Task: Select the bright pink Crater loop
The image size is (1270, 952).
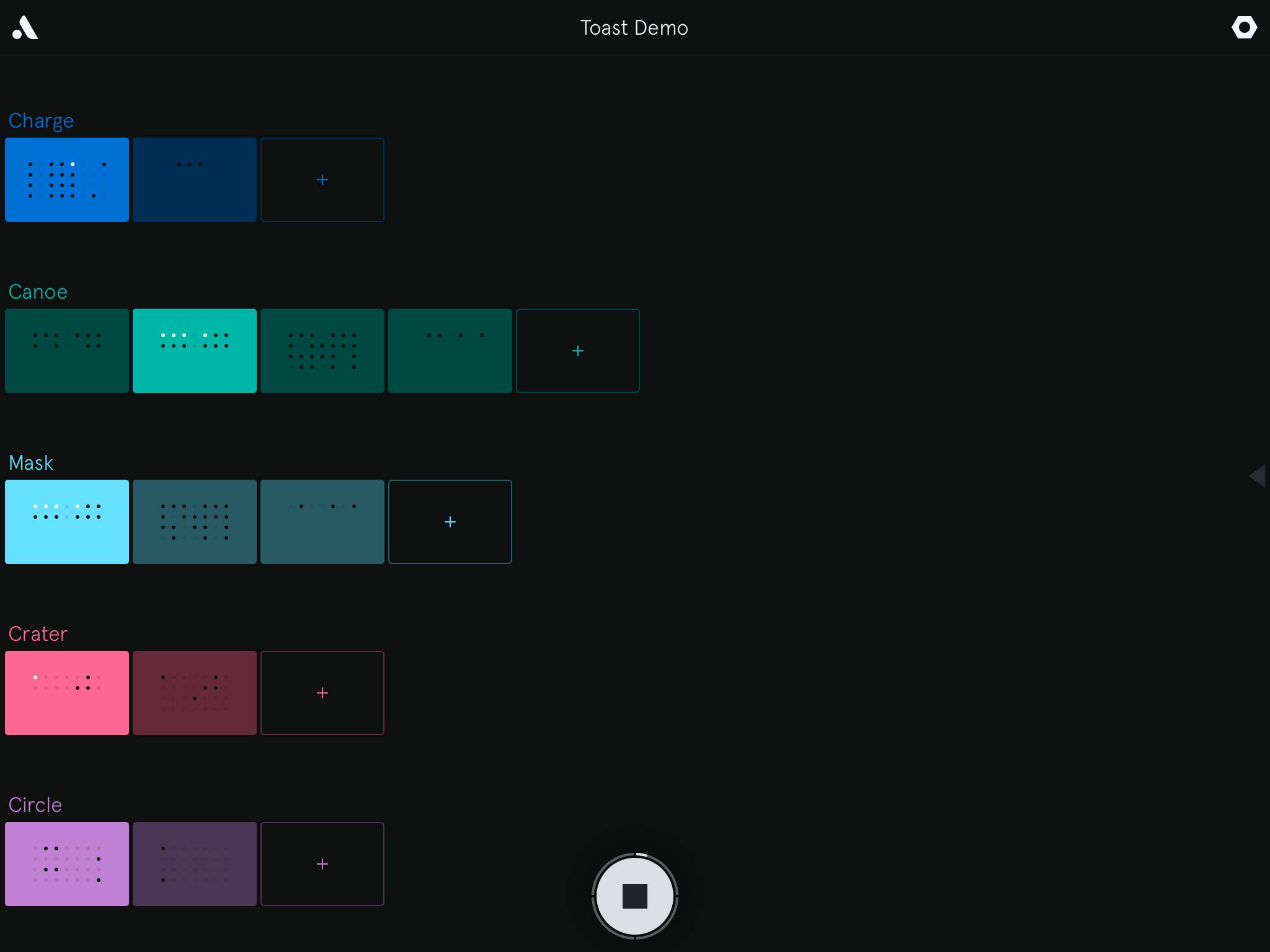Action: 67,693
